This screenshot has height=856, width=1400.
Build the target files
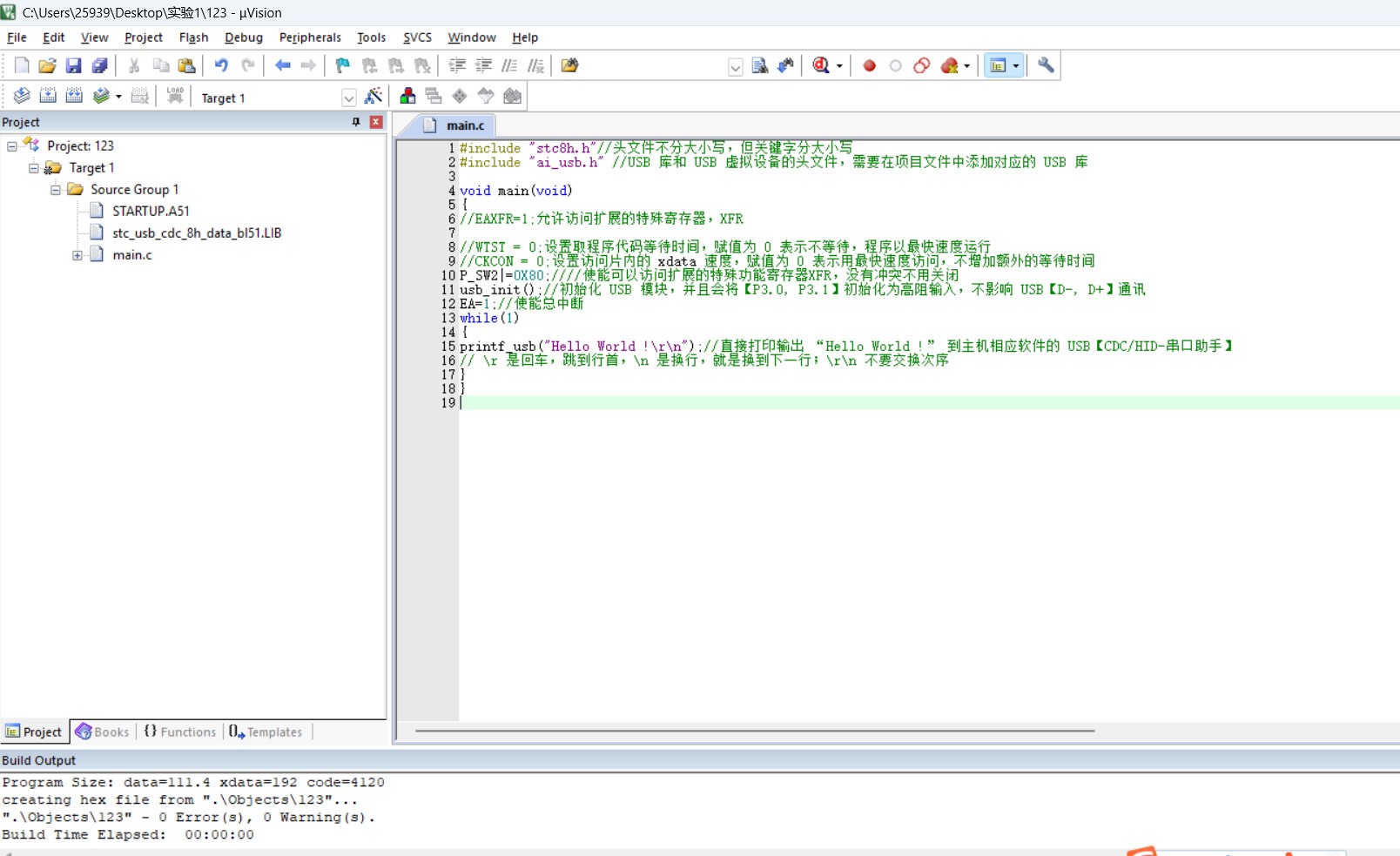click(48, 96)
